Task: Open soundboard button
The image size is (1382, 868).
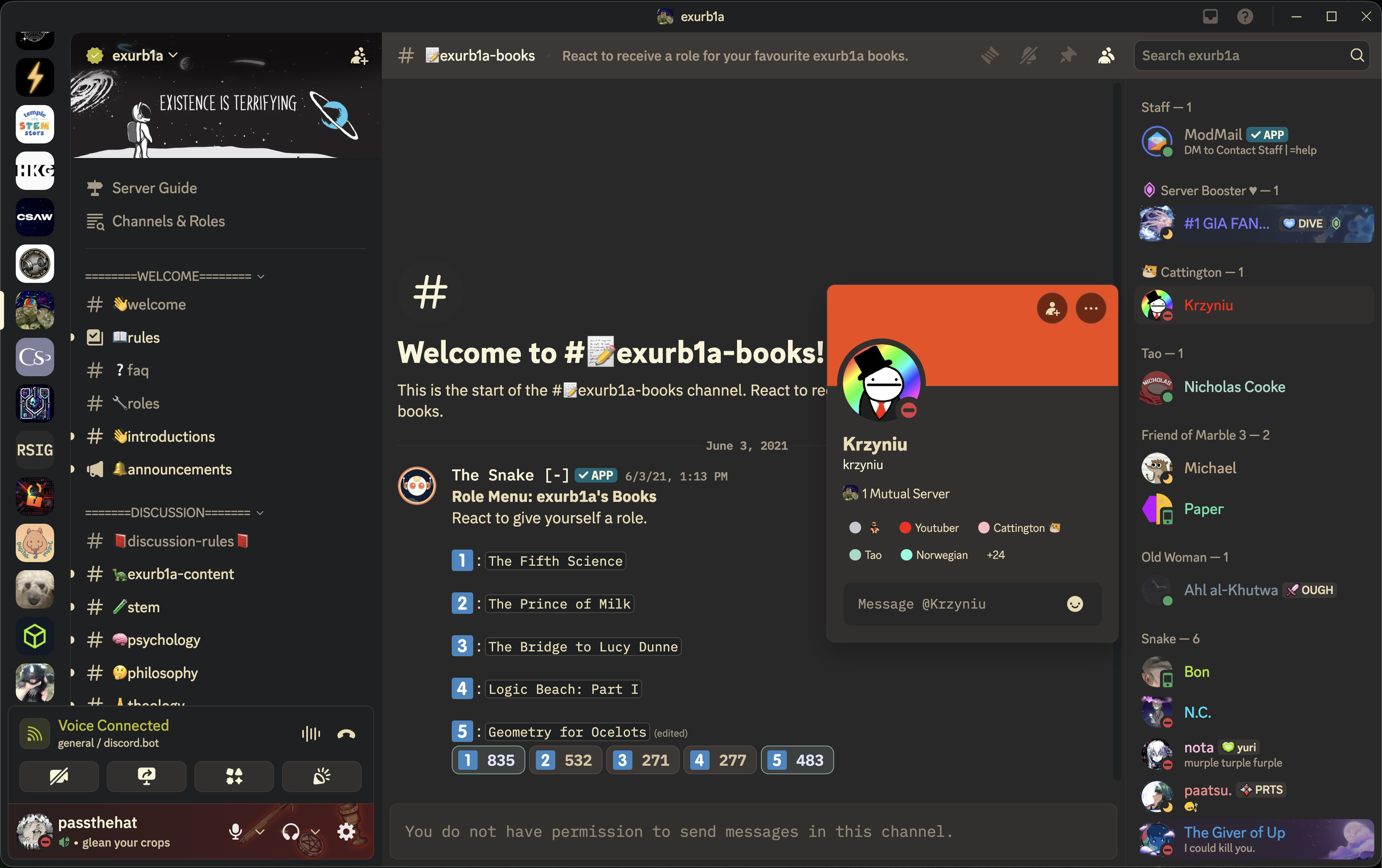Action: (x=322, y=776)
